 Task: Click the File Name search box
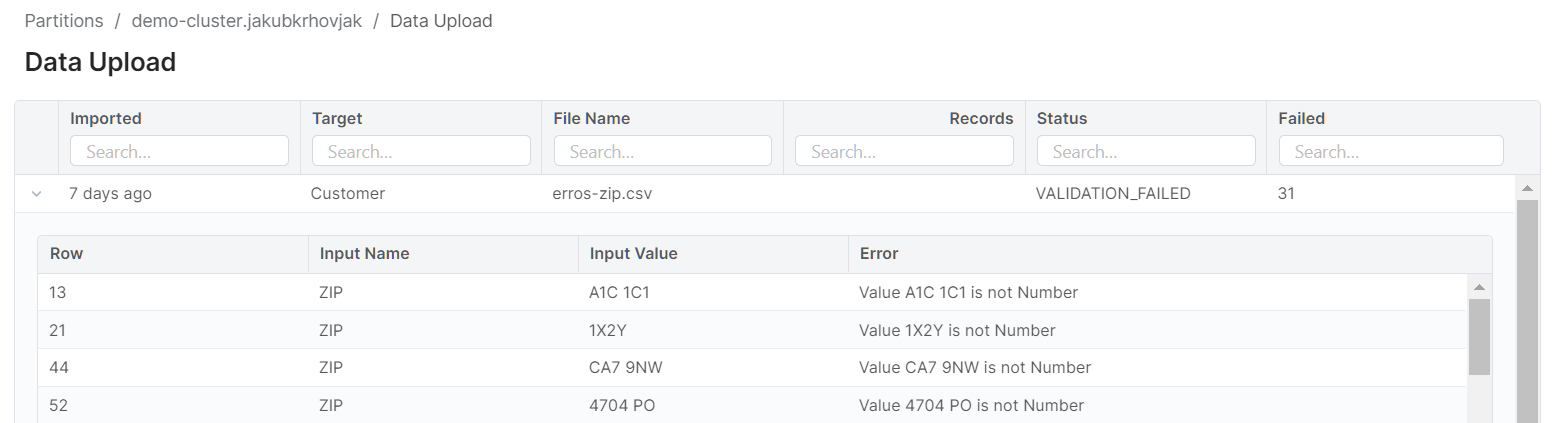pos(663,152)
